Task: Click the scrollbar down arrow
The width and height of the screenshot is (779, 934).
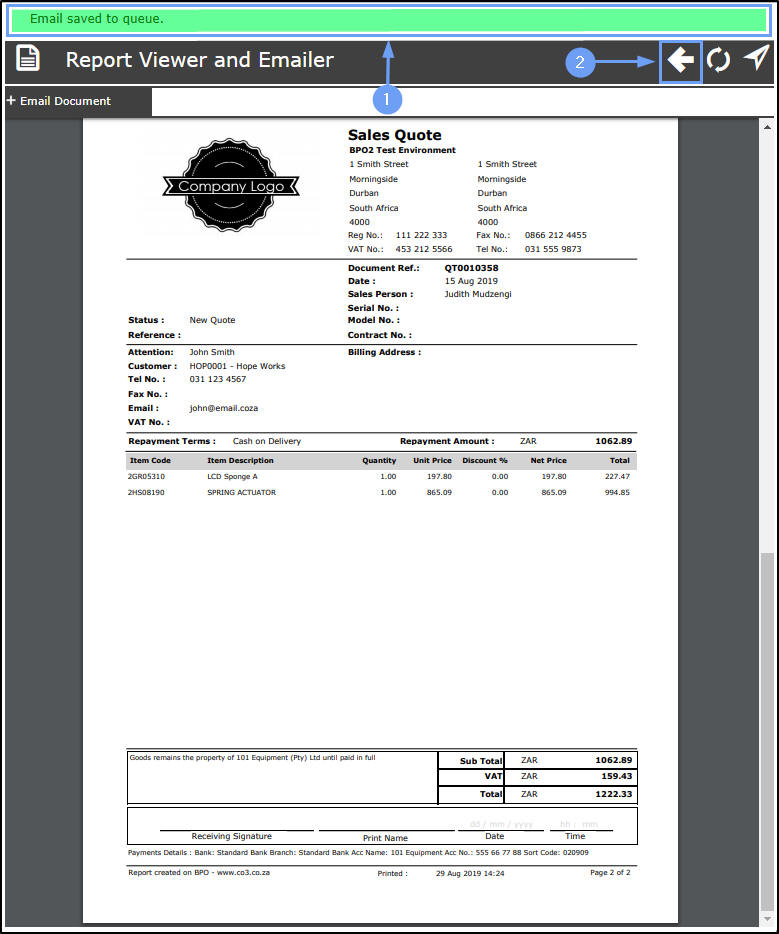Action: coord(767,920)
